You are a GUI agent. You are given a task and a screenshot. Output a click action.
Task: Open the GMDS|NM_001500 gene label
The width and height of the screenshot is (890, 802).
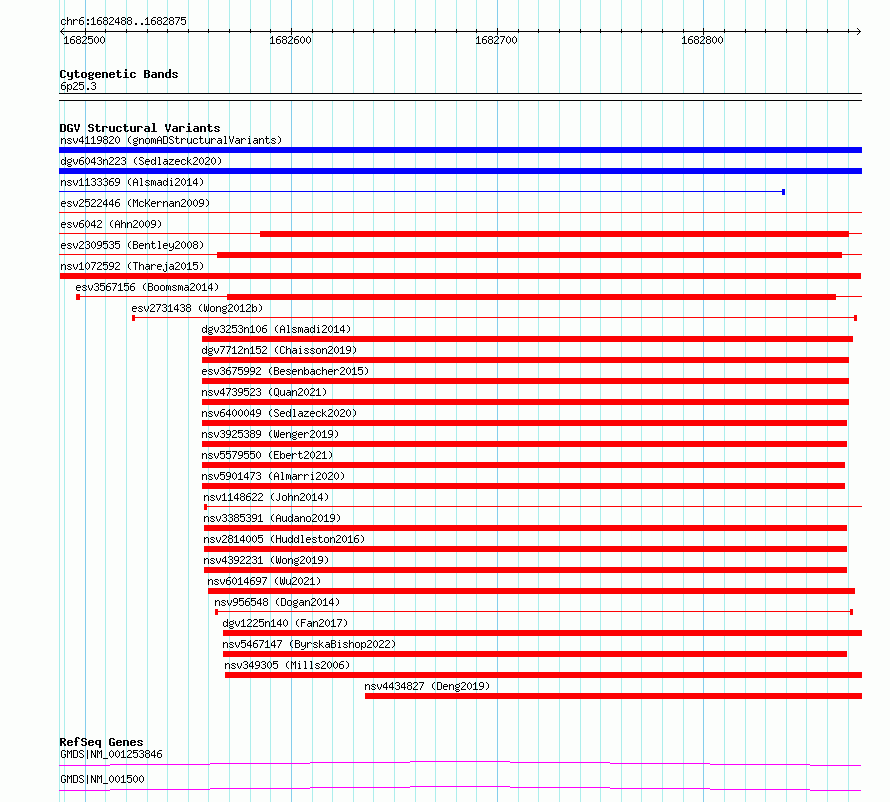point(102,779)
